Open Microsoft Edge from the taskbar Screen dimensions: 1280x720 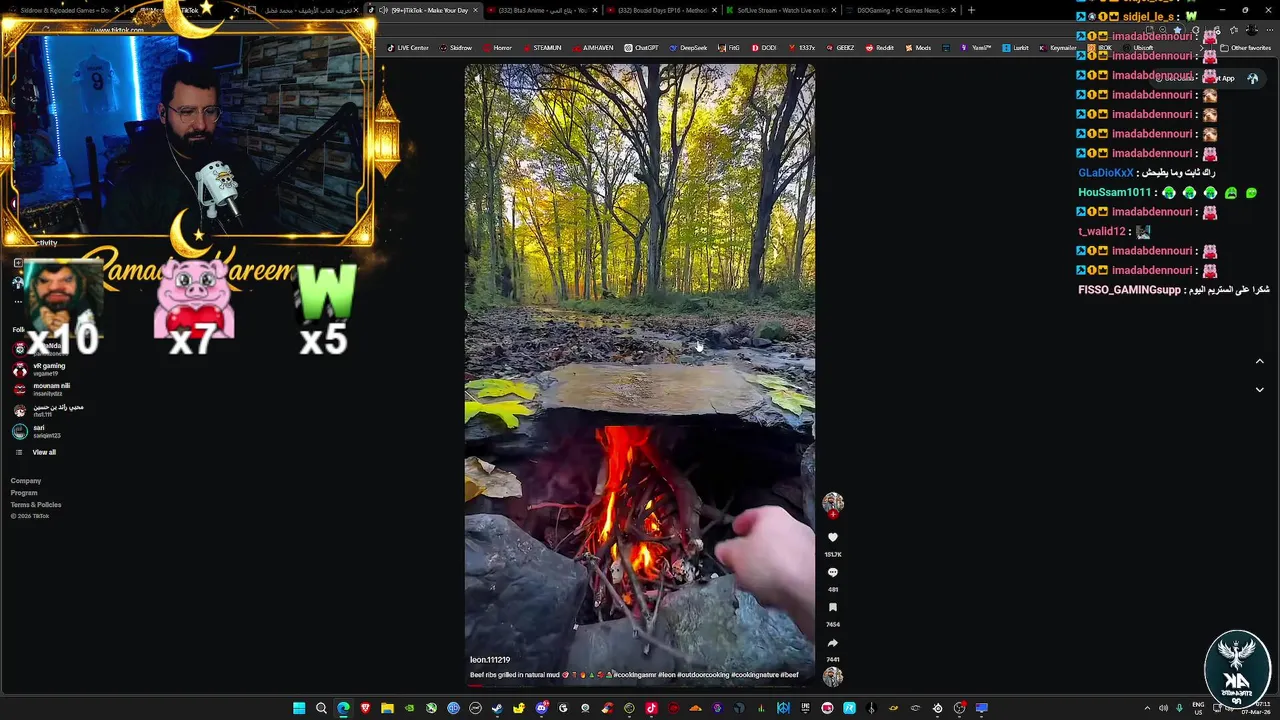pyautogui.click(x=343, y=708)
